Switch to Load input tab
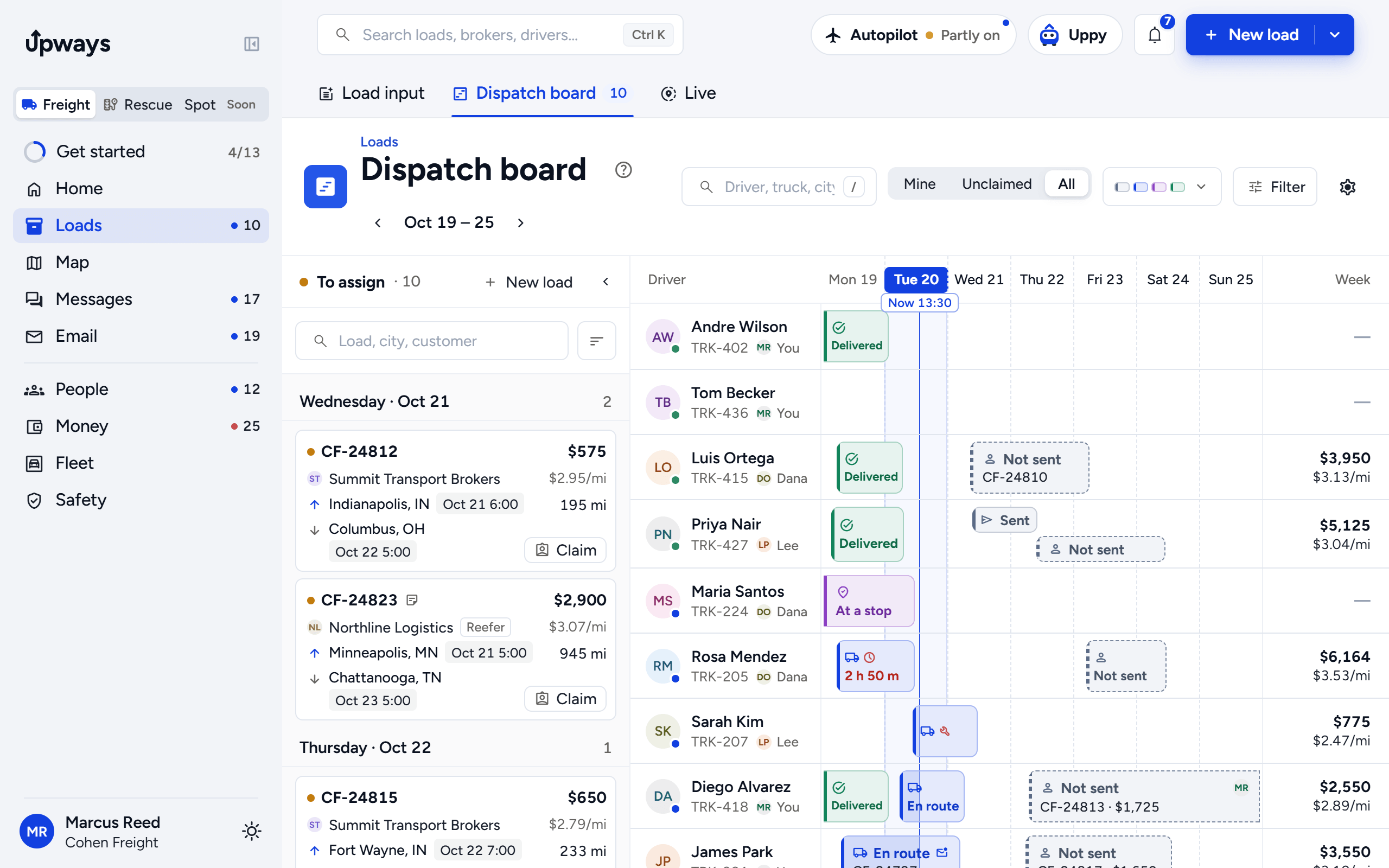 (371, 93)
